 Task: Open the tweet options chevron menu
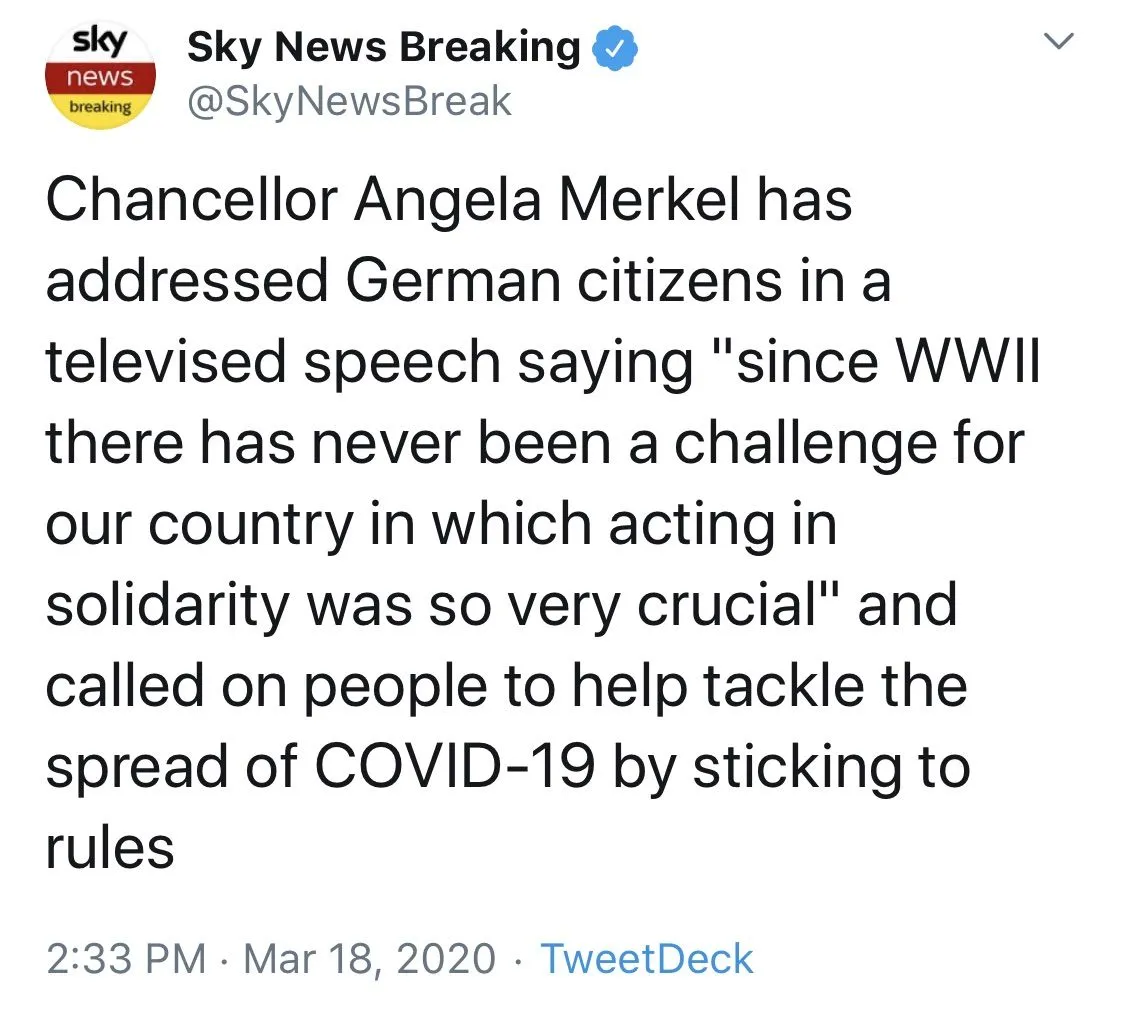click(1057, 43)
